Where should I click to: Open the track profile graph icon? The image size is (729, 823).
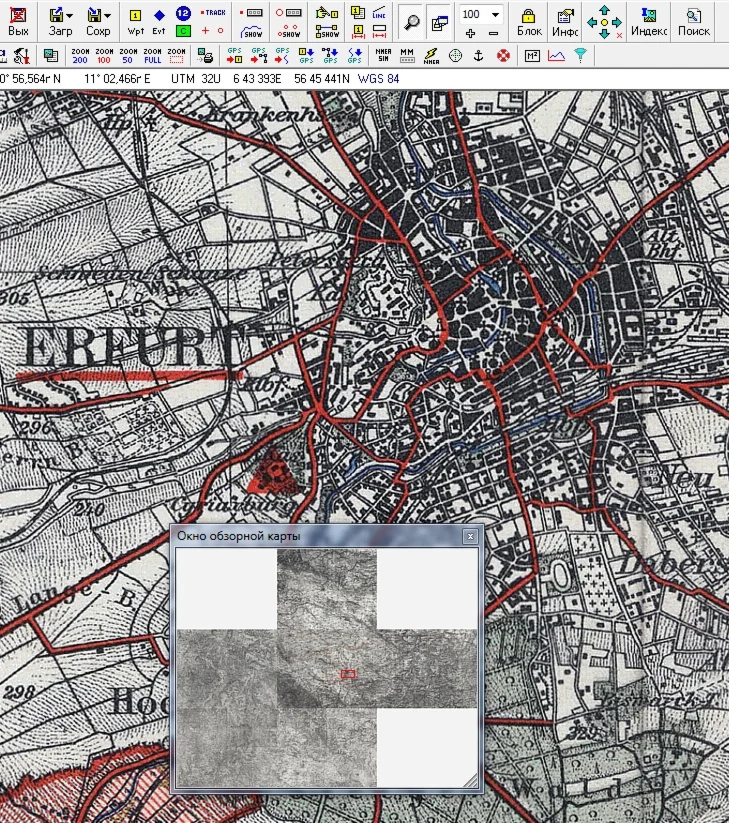coord(556,55)
